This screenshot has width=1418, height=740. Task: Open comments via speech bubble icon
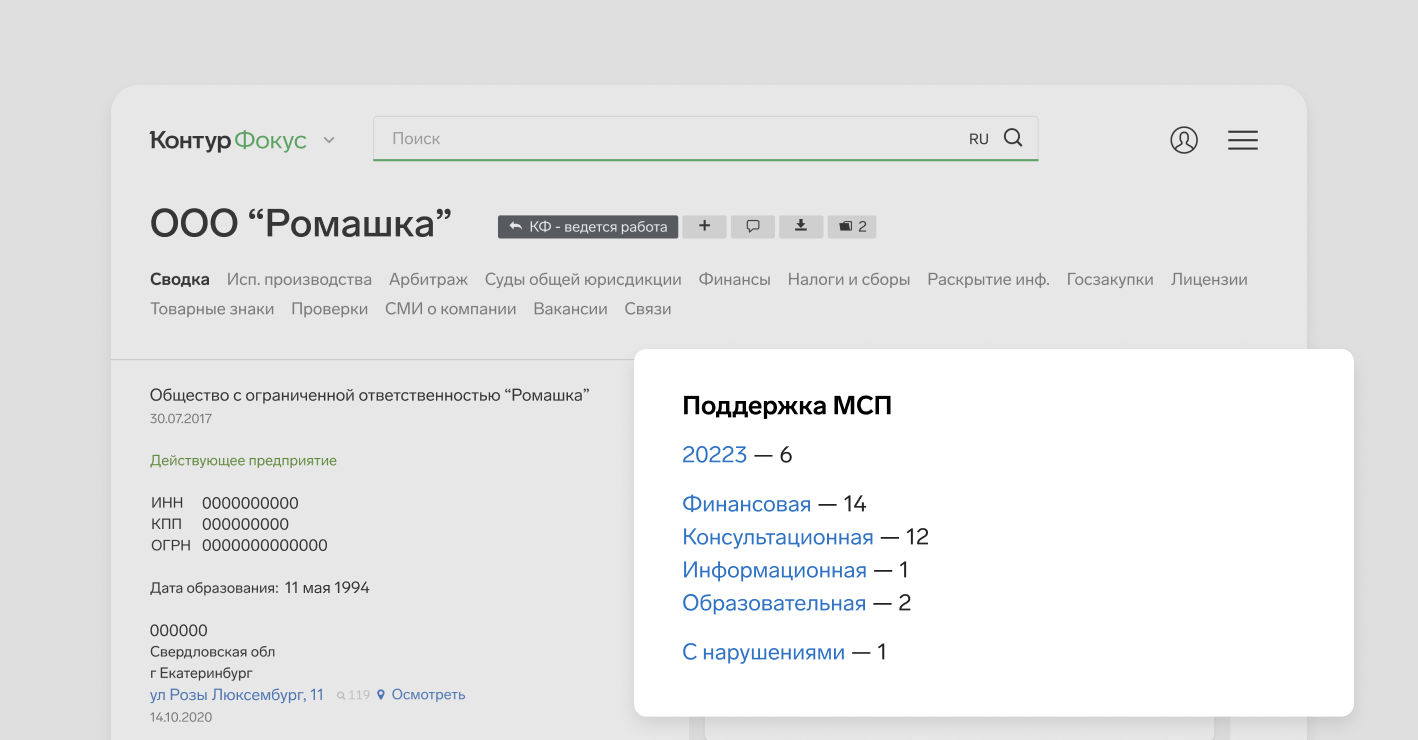pyautogui.click(x=753, y=227)
